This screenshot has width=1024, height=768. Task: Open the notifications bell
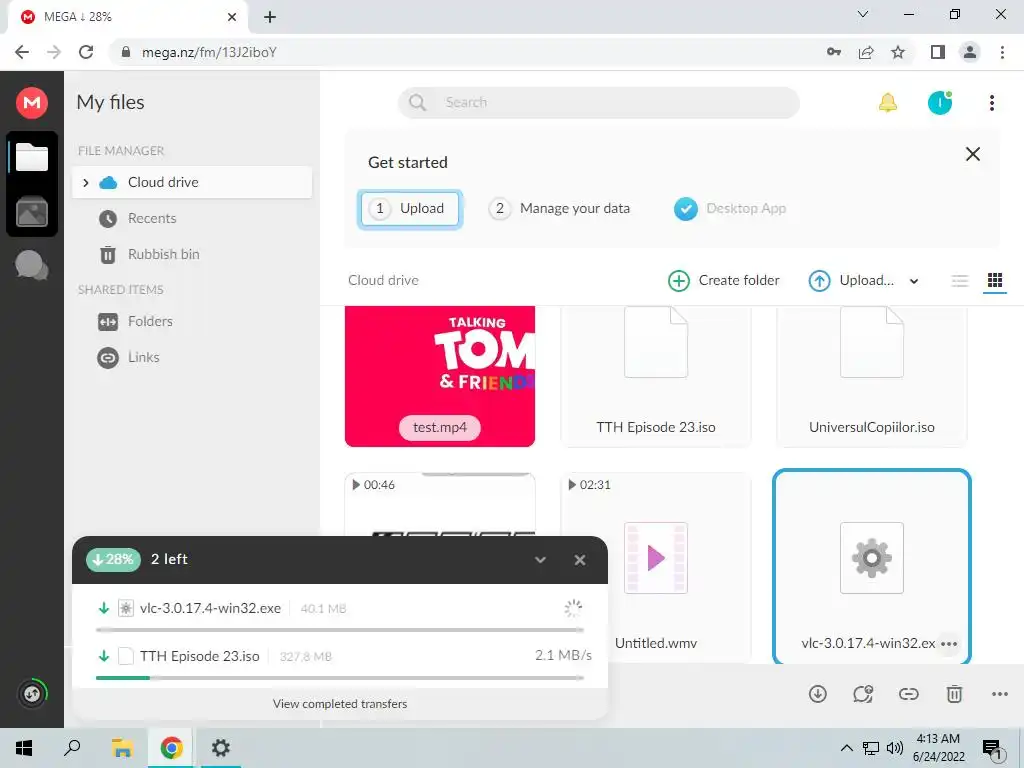[x=888, y=103]
